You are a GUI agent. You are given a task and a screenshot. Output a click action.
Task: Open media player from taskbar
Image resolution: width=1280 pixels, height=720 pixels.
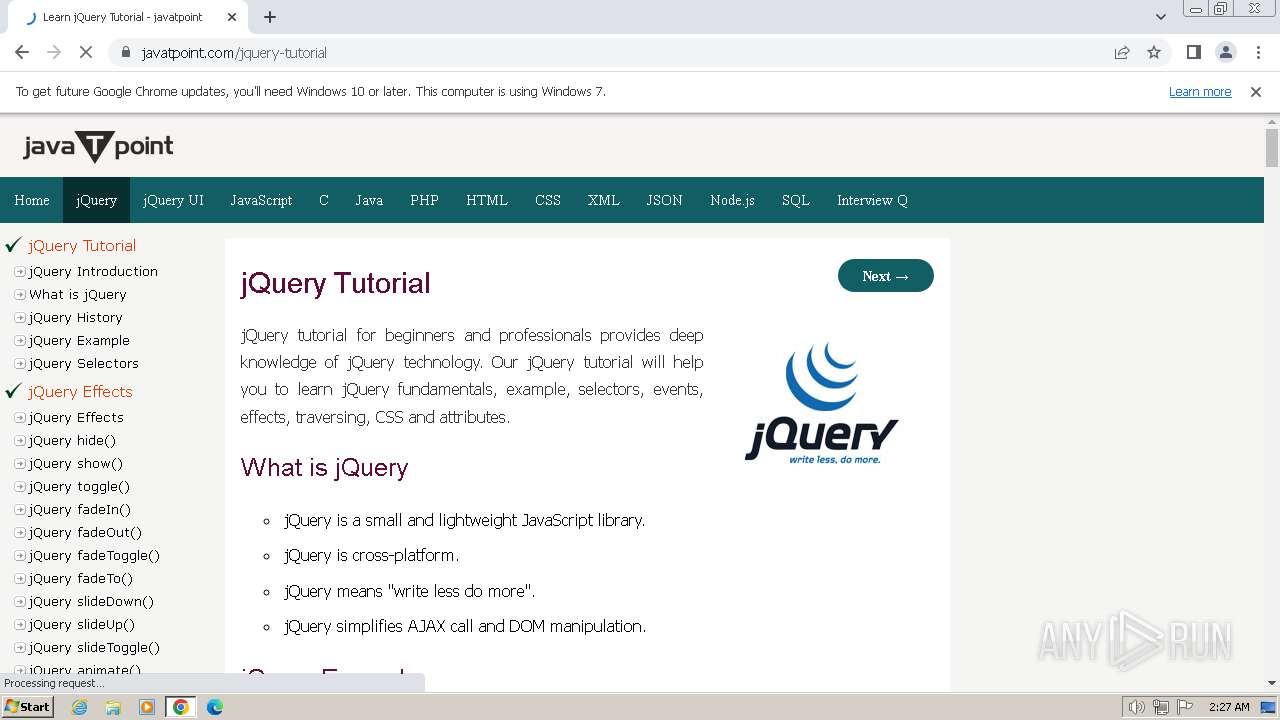pyautogui.click(x=147, y=707)
